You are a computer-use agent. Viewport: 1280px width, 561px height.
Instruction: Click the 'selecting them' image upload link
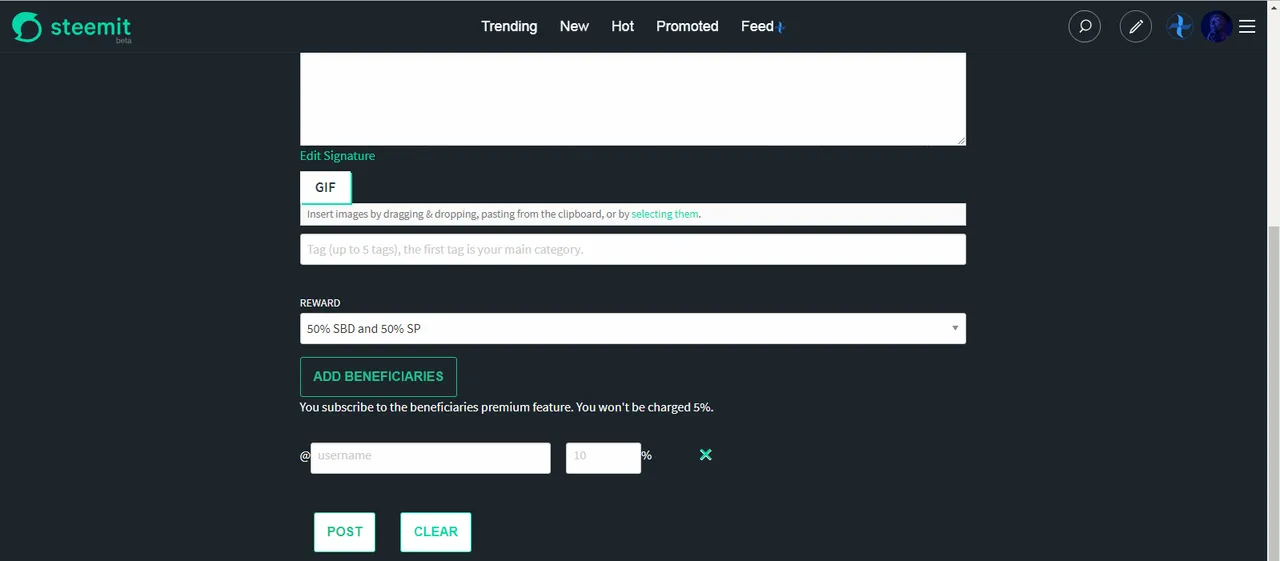click(665, 214)
